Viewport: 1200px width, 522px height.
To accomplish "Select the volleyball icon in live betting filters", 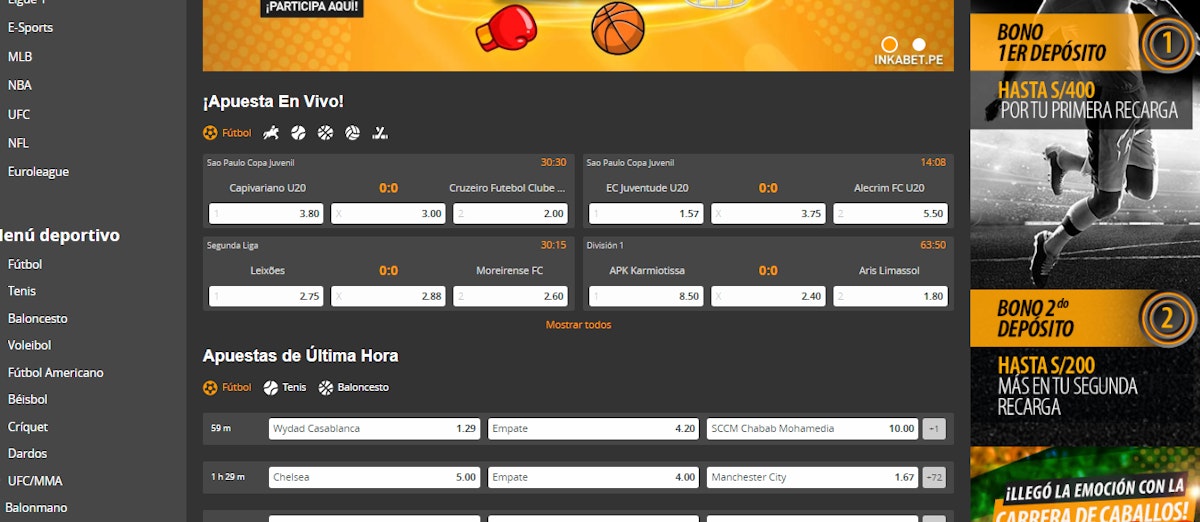I will pyautogui.click(x=352, y=132).
